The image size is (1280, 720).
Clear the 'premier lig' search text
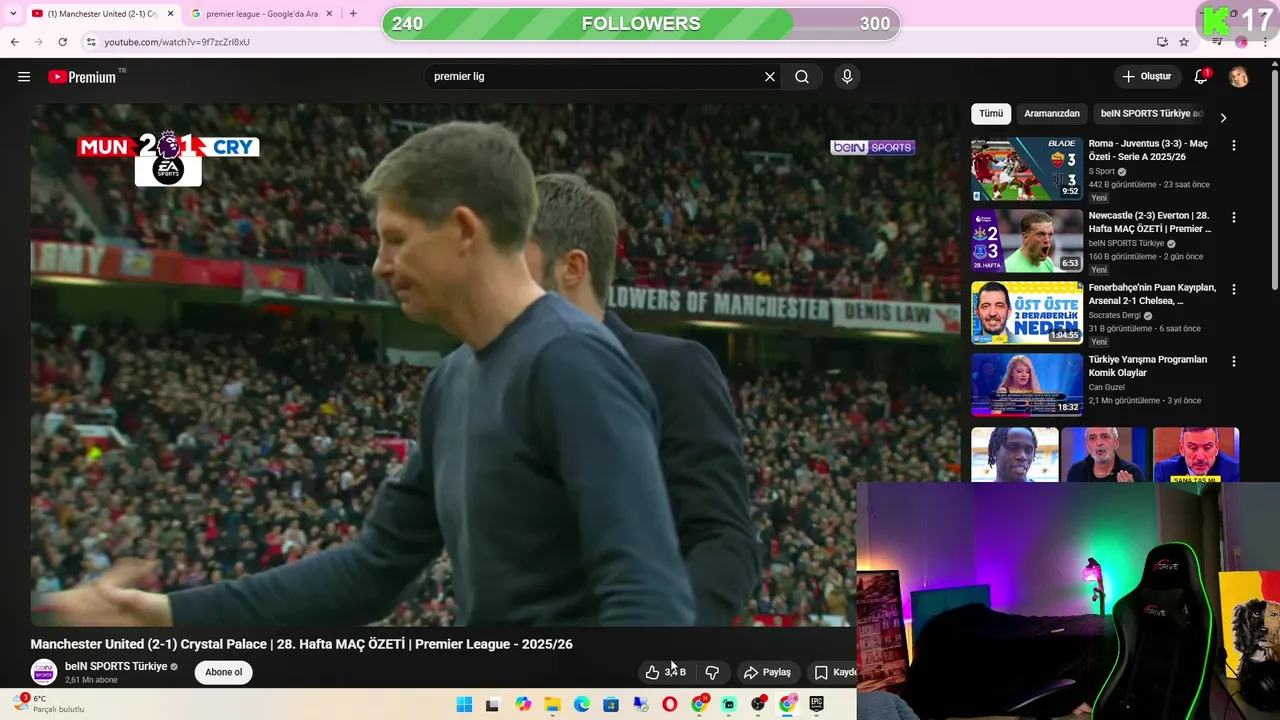point(770,77)
